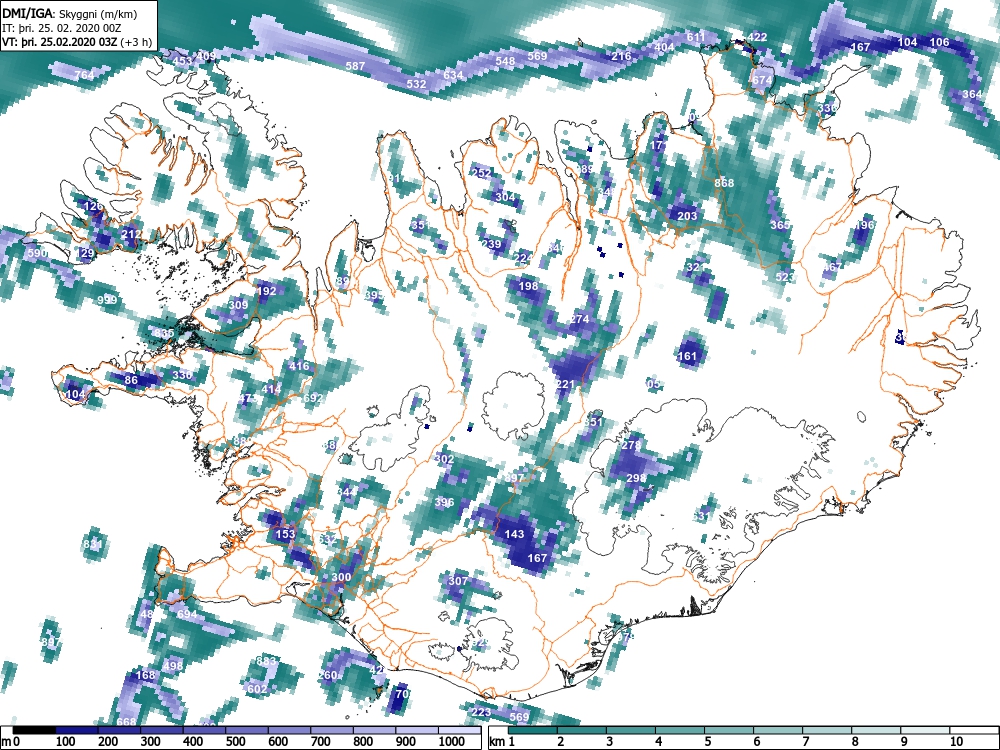Select the map value 216
Screen dimensions: 1000x750
621,56
